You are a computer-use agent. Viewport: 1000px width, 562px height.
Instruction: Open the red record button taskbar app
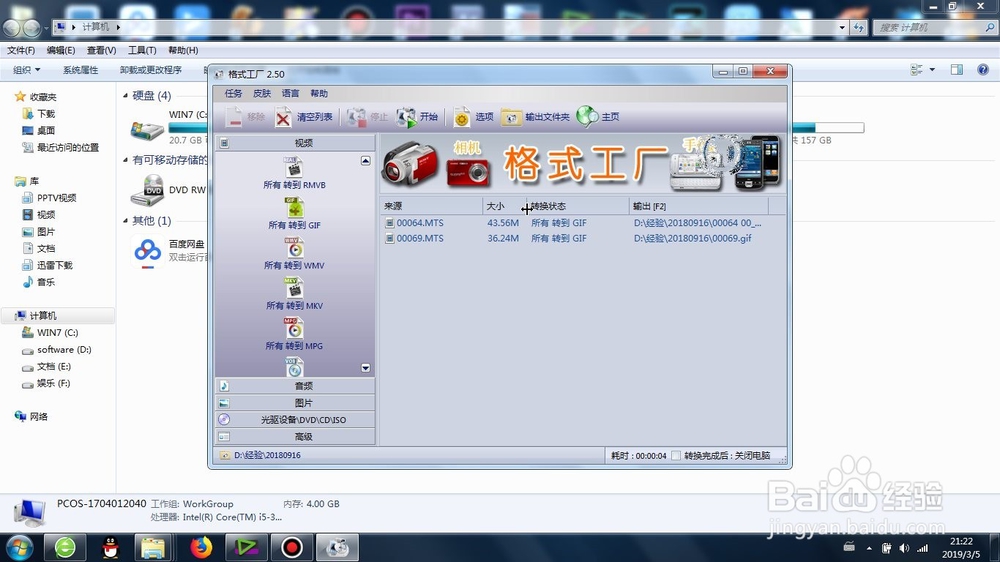pyautogui.click(x=292, y=547)
